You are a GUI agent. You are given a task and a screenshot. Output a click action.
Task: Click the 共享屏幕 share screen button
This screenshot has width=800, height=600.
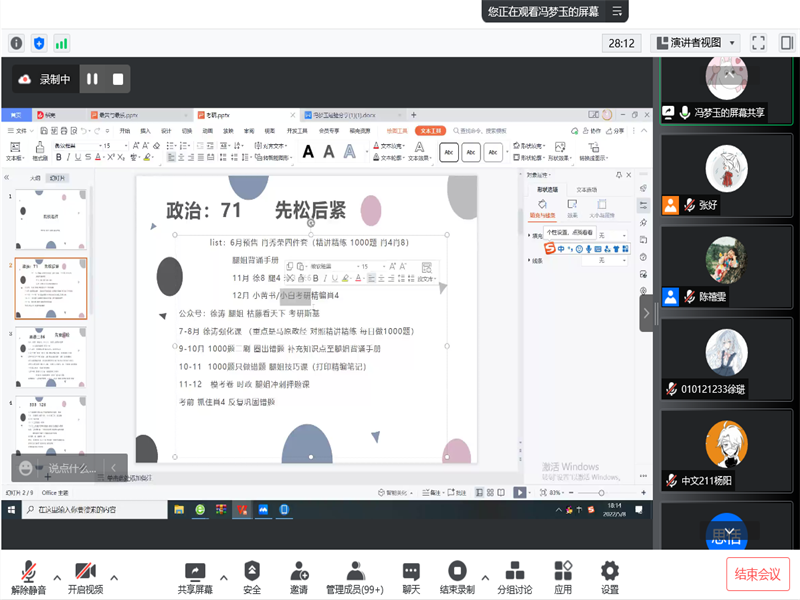point(195,577)
